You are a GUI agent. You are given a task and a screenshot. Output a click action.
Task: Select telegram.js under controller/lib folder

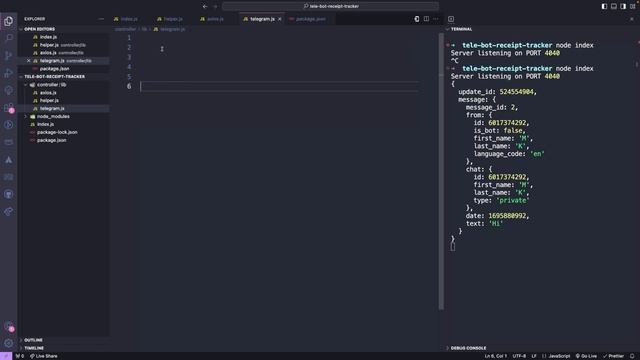(52, 109)
